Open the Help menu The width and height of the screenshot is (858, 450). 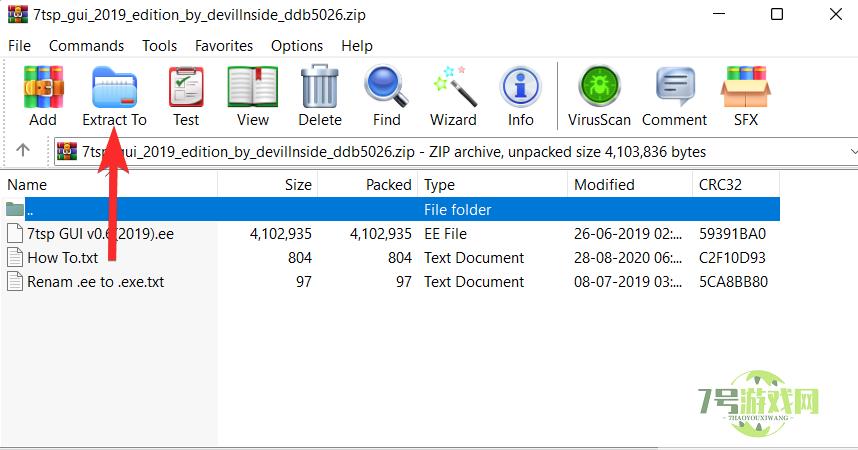(357, 45)
